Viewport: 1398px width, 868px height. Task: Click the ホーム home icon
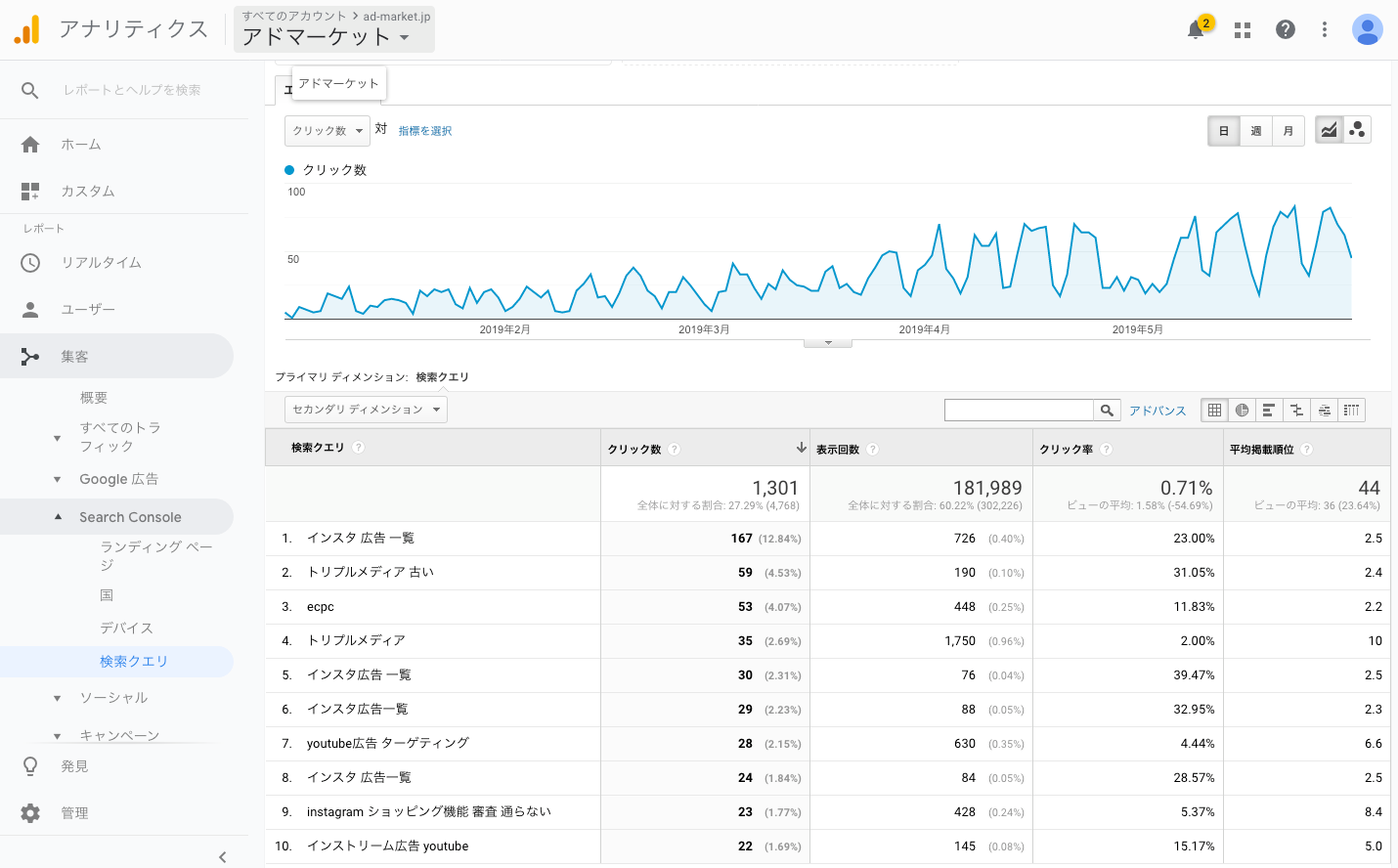click(x=30, y=145)
